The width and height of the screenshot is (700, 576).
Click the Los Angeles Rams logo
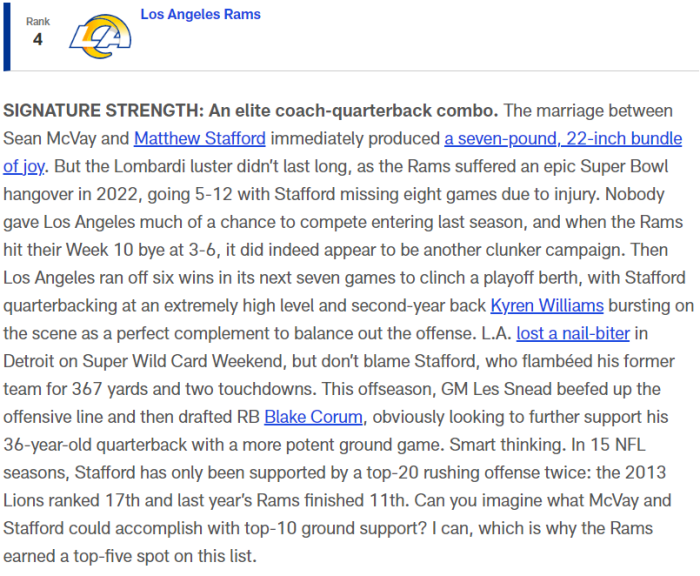(x=100, y=37)
